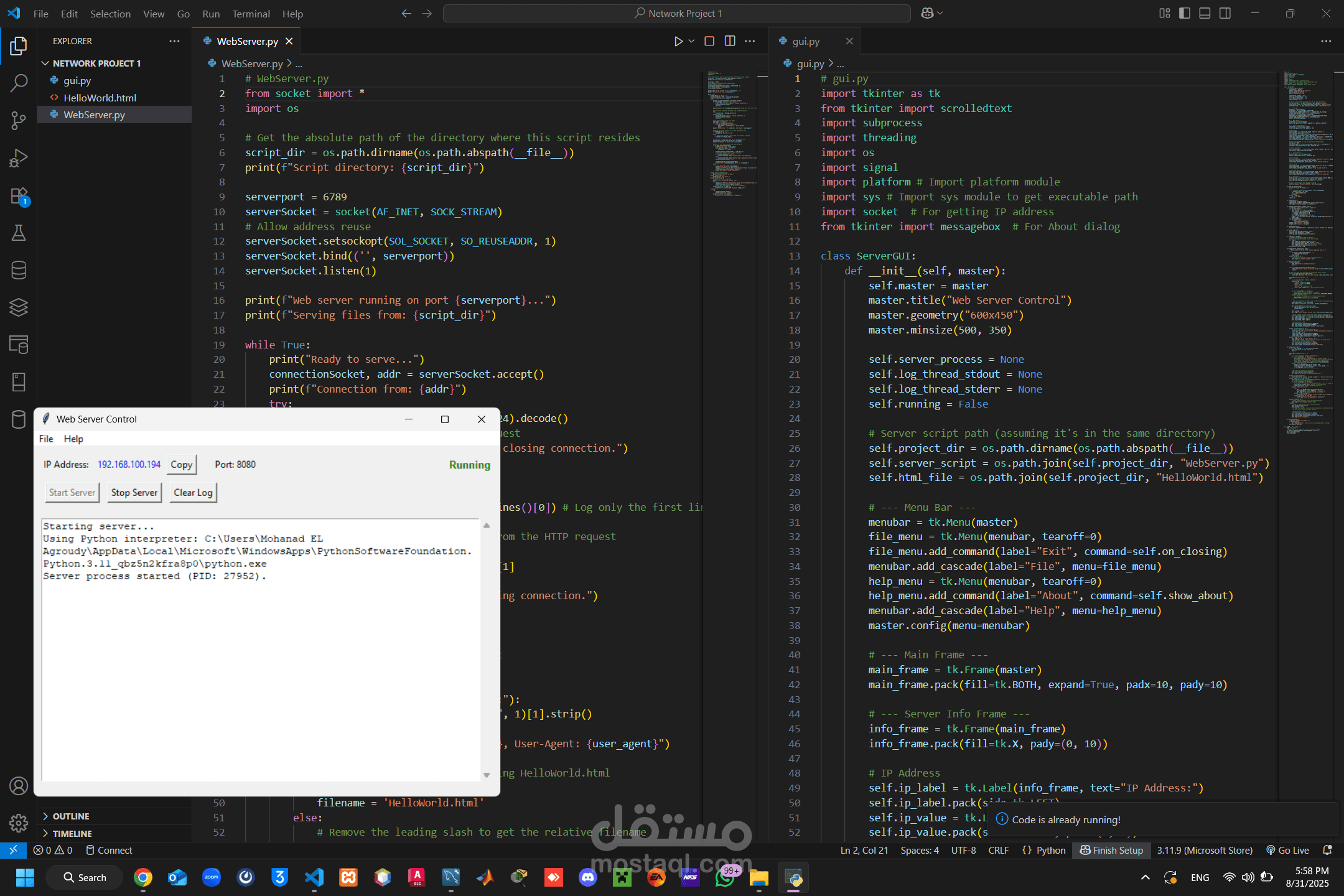1344x896 pixels.
Task: Open File Explorer from the taskbar
Action: 759,877
